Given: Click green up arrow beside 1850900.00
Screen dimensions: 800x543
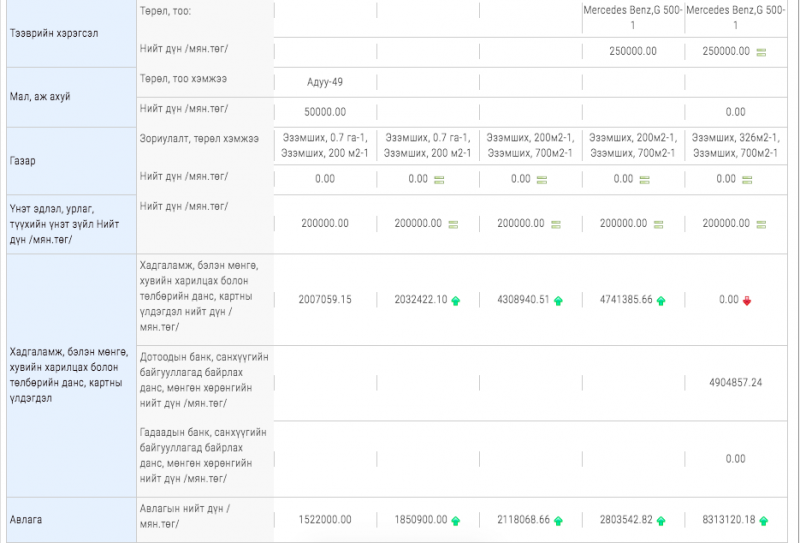Looking at the screenshot, I should pos(456,521).
